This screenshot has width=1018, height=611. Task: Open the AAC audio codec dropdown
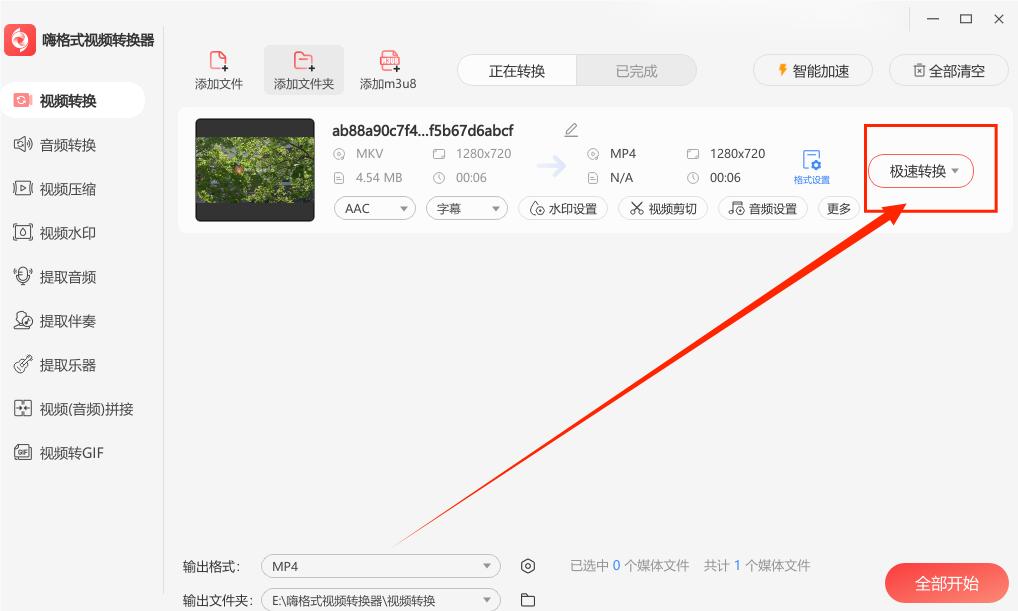coord(374,208)
